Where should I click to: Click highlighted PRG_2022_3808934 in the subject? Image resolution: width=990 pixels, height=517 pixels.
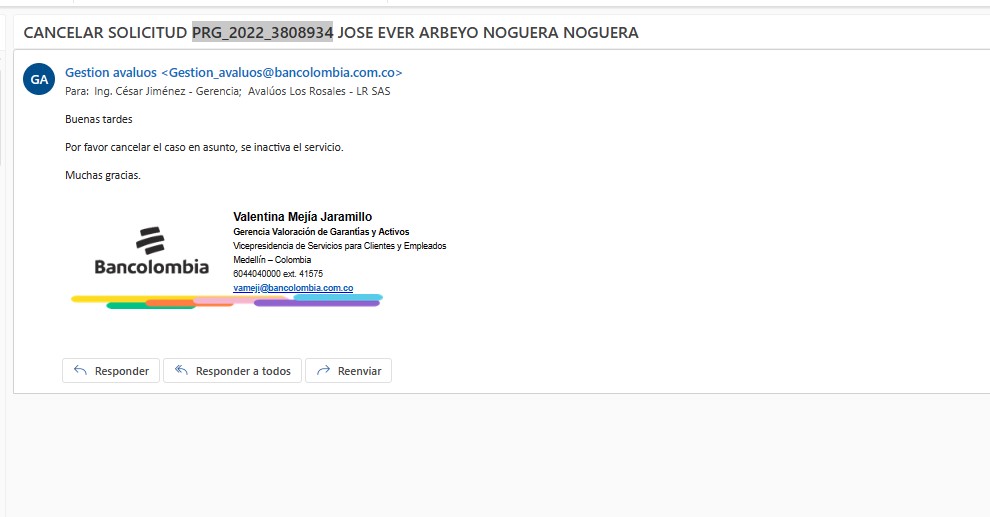tap(262, 32)
